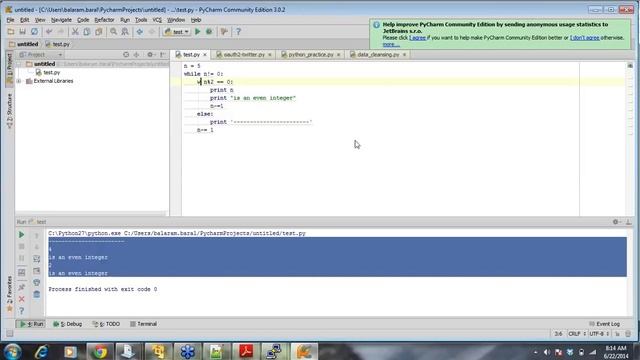This screenshot has width=640, height=360.
Task: Toggle the Favorites side tool window tab
Action: point(9,294)
